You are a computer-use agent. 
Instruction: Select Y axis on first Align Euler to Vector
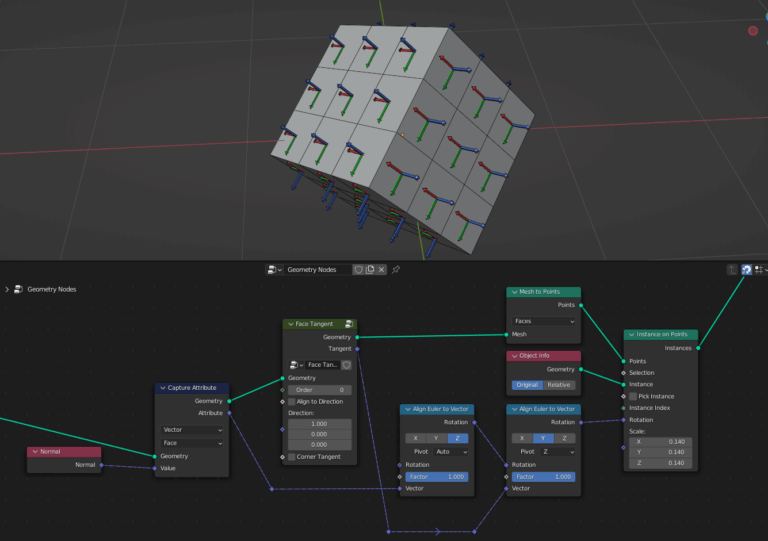coord(436,439)
